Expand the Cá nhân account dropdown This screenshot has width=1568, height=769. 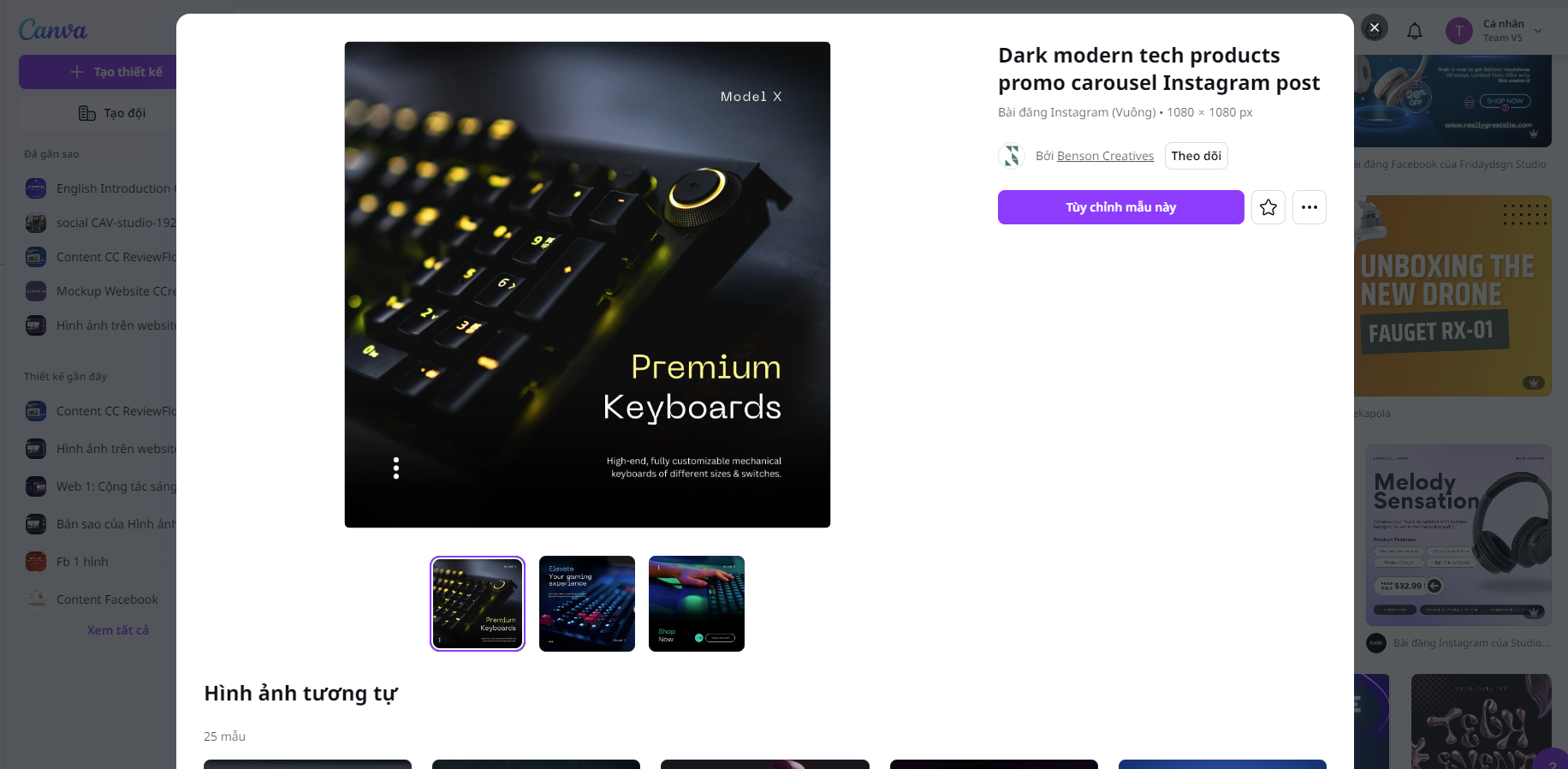point(1538,31)
